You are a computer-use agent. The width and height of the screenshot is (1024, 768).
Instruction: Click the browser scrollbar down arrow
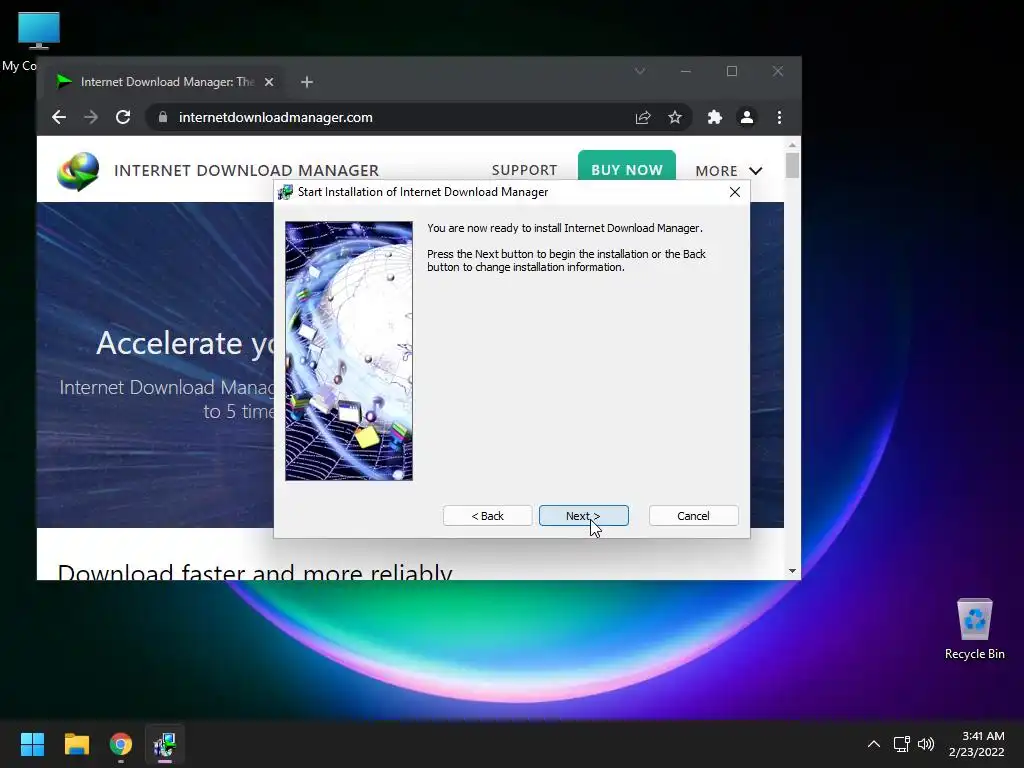[792, 571]
